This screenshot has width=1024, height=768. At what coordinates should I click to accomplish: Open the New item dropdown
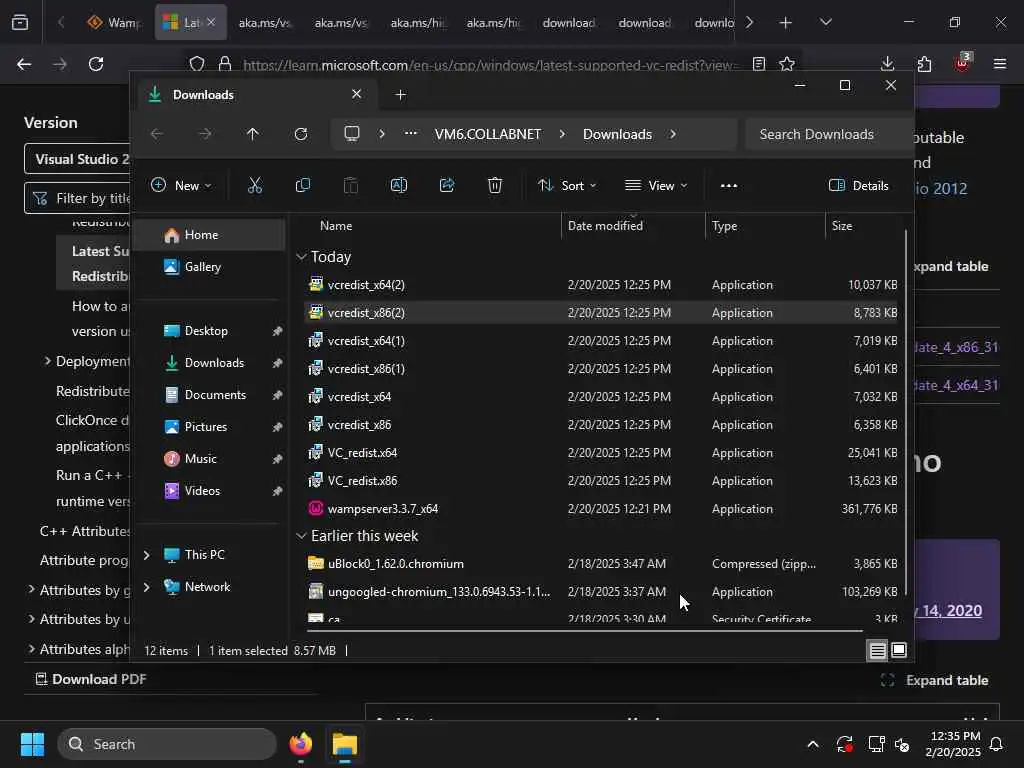(x=181, y=185)
